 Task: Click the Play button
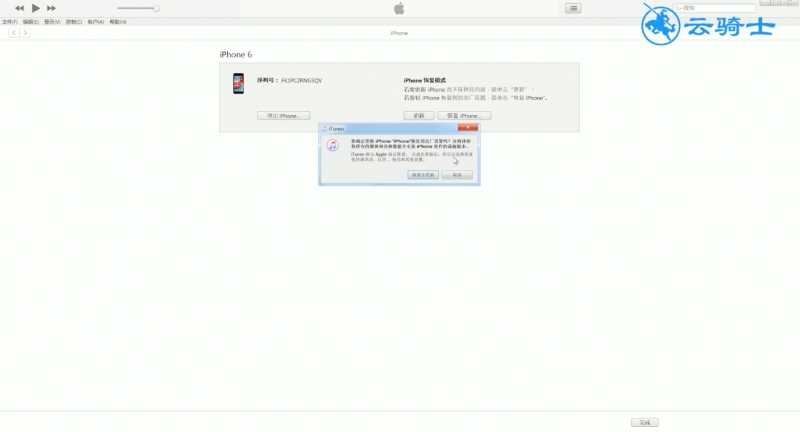35,8
